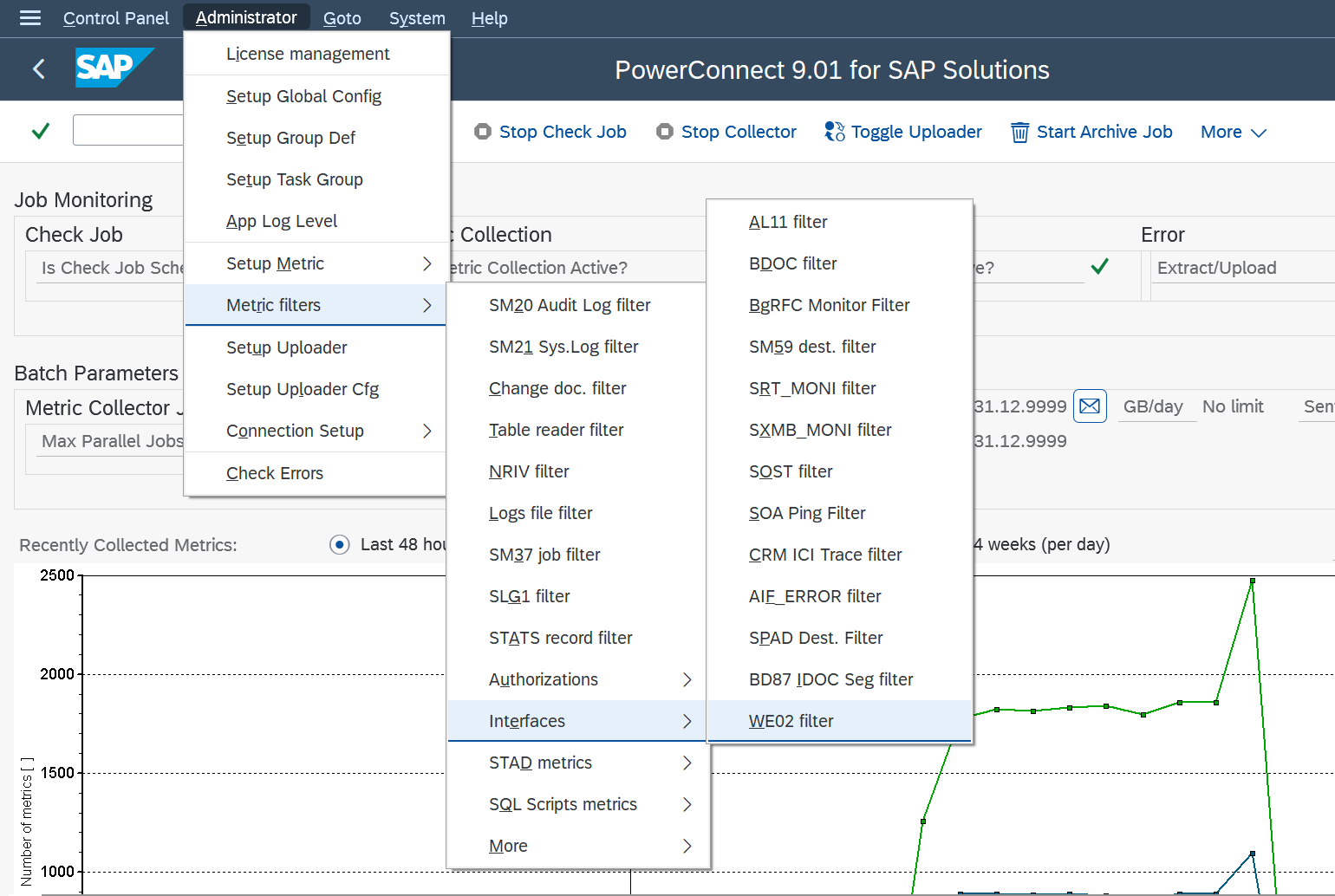Click the SAP logo
This screenshot has height=896, width=1335.
pos(114,68)
